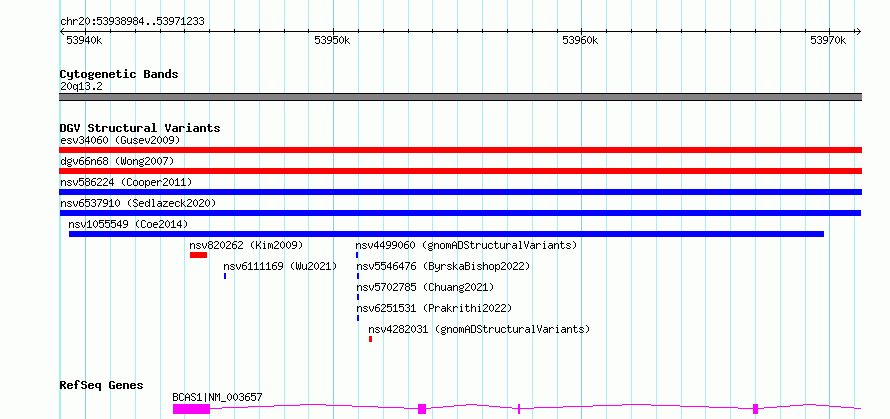Click the small blue nsv6111169 marker
This screenshot has width=890, height=419.
[225, 276]
